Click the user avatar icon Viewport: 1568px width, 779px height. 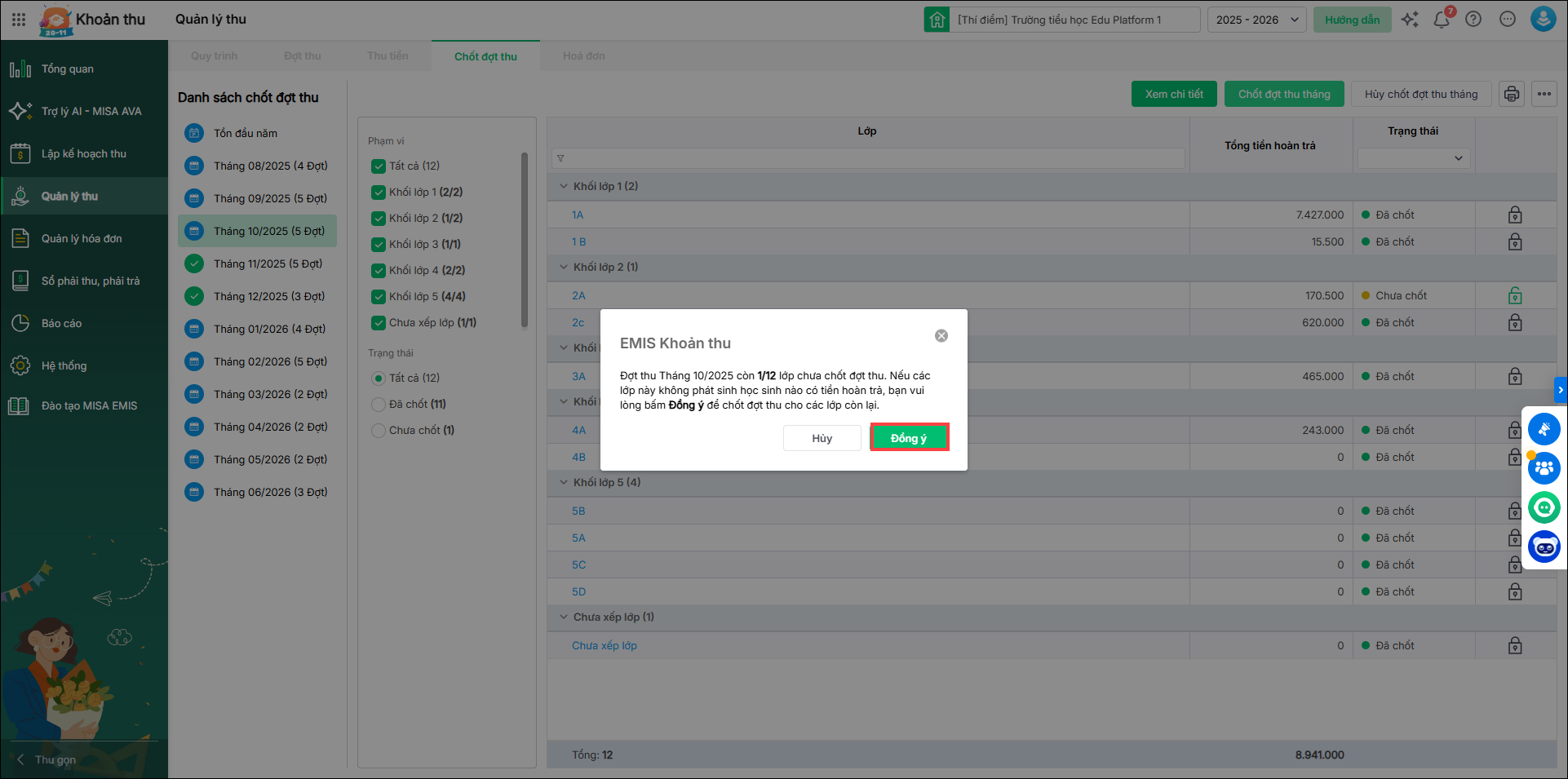[1542, 20]
